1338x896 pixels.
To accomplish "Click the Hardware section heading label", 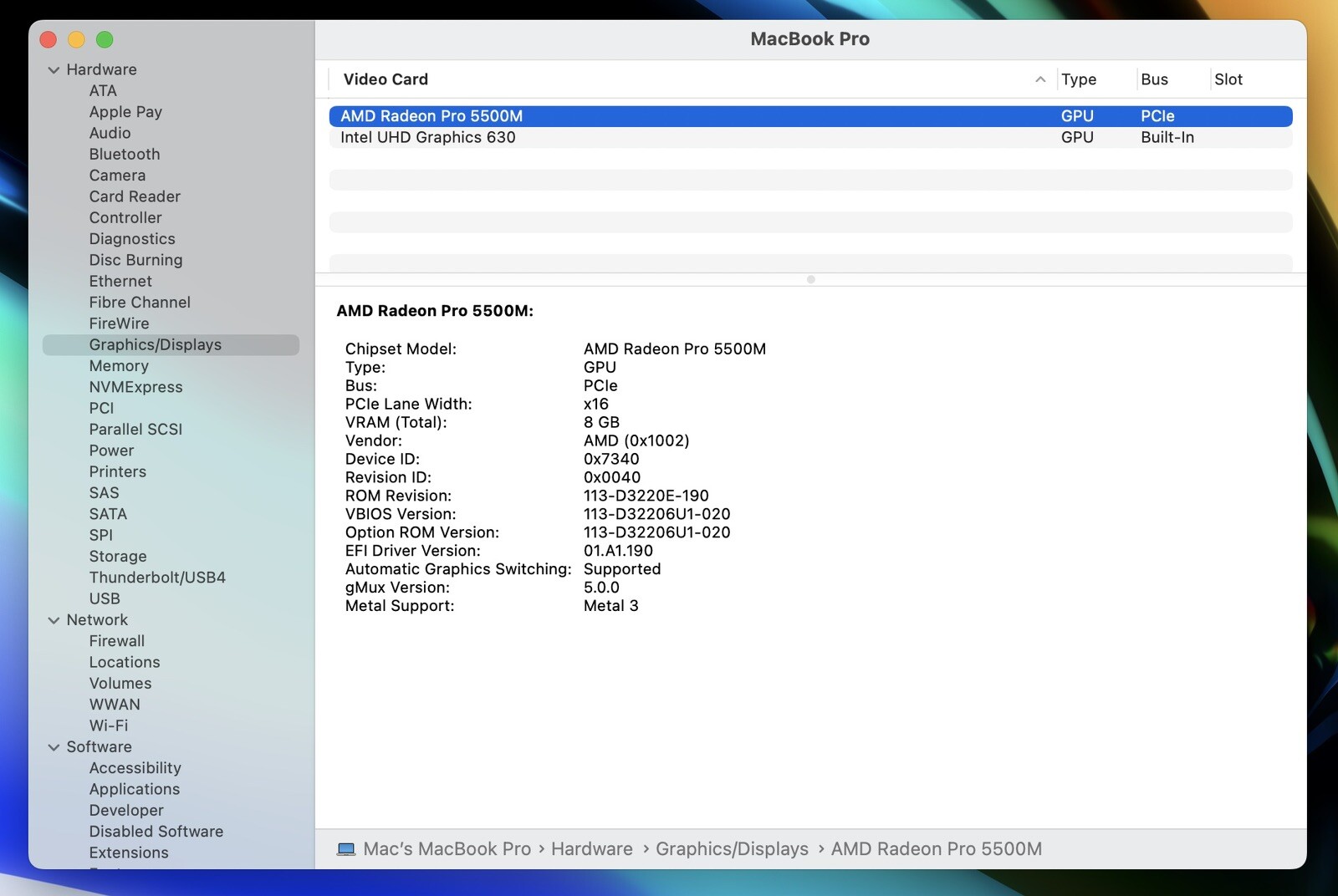I will click(x=101, y=69).
